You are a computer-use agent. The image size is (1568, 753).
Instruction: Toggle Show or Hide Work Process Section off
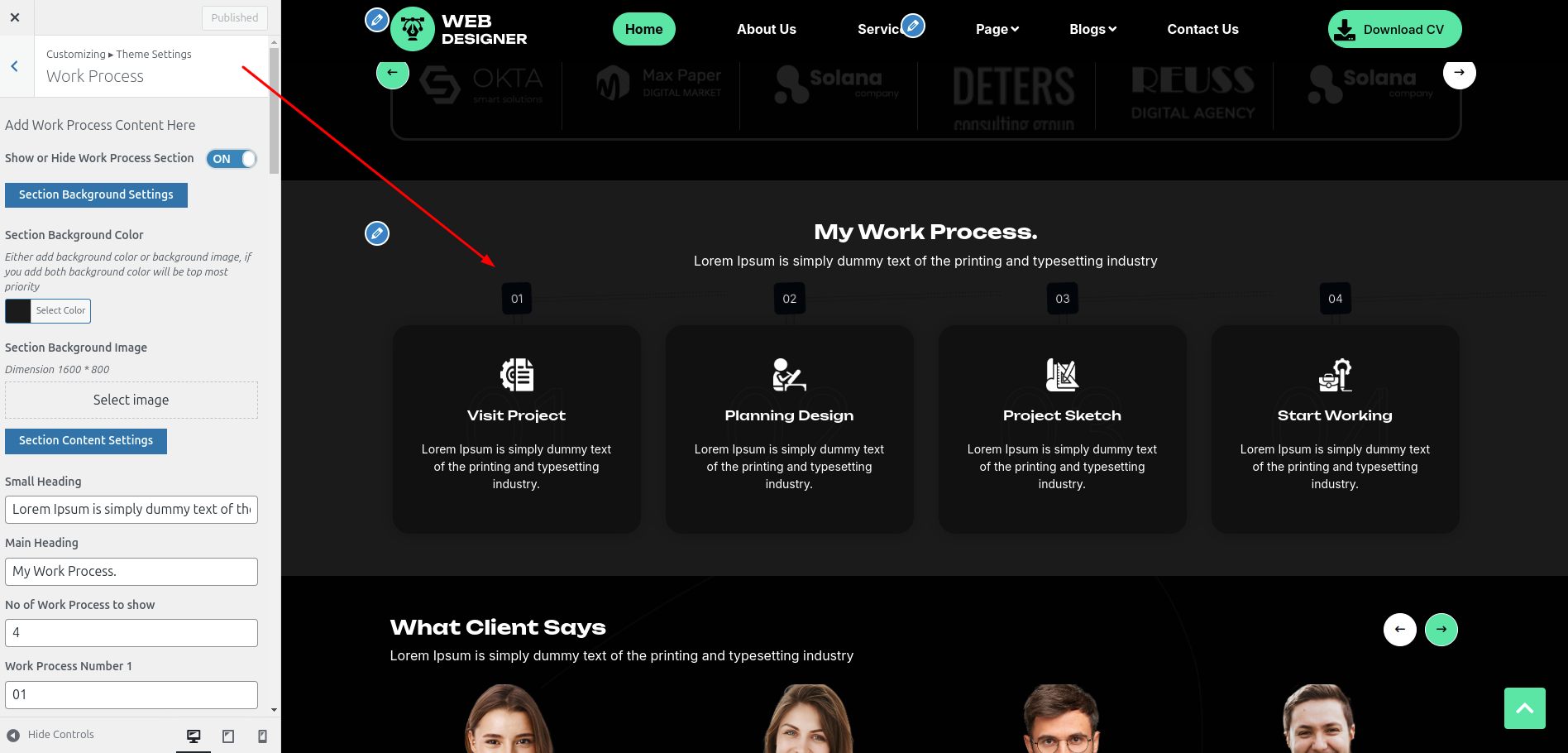[232, 158]
